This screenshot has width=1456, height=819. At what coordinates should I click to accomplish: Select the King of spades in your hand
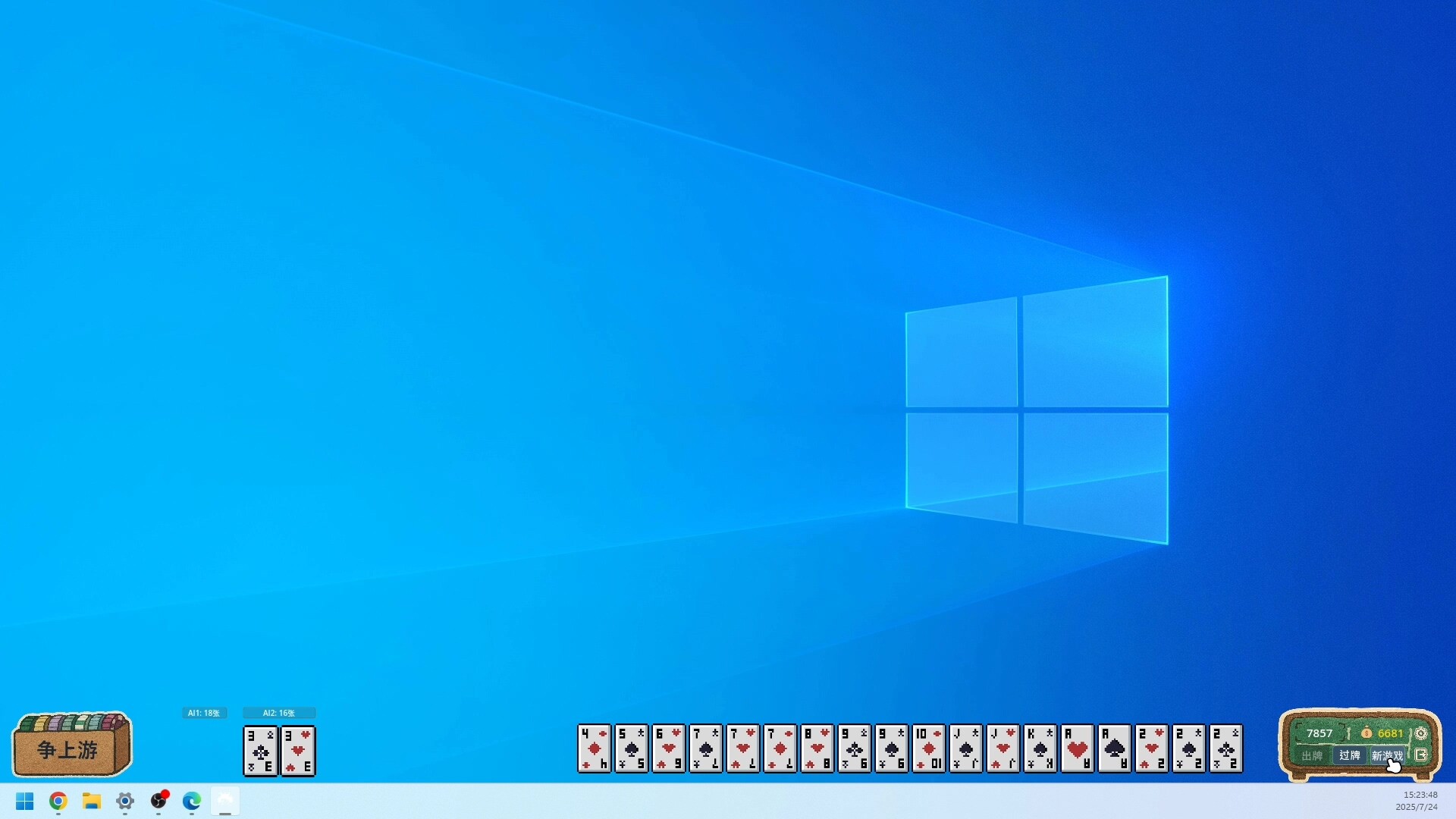(x=1040, y=749)
